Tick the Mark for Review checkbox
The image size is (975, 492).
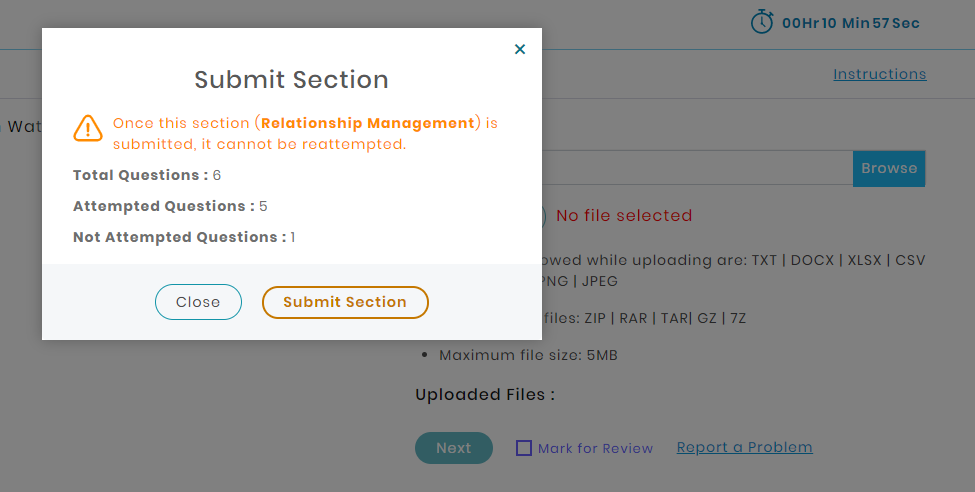[x=524, y=448]
